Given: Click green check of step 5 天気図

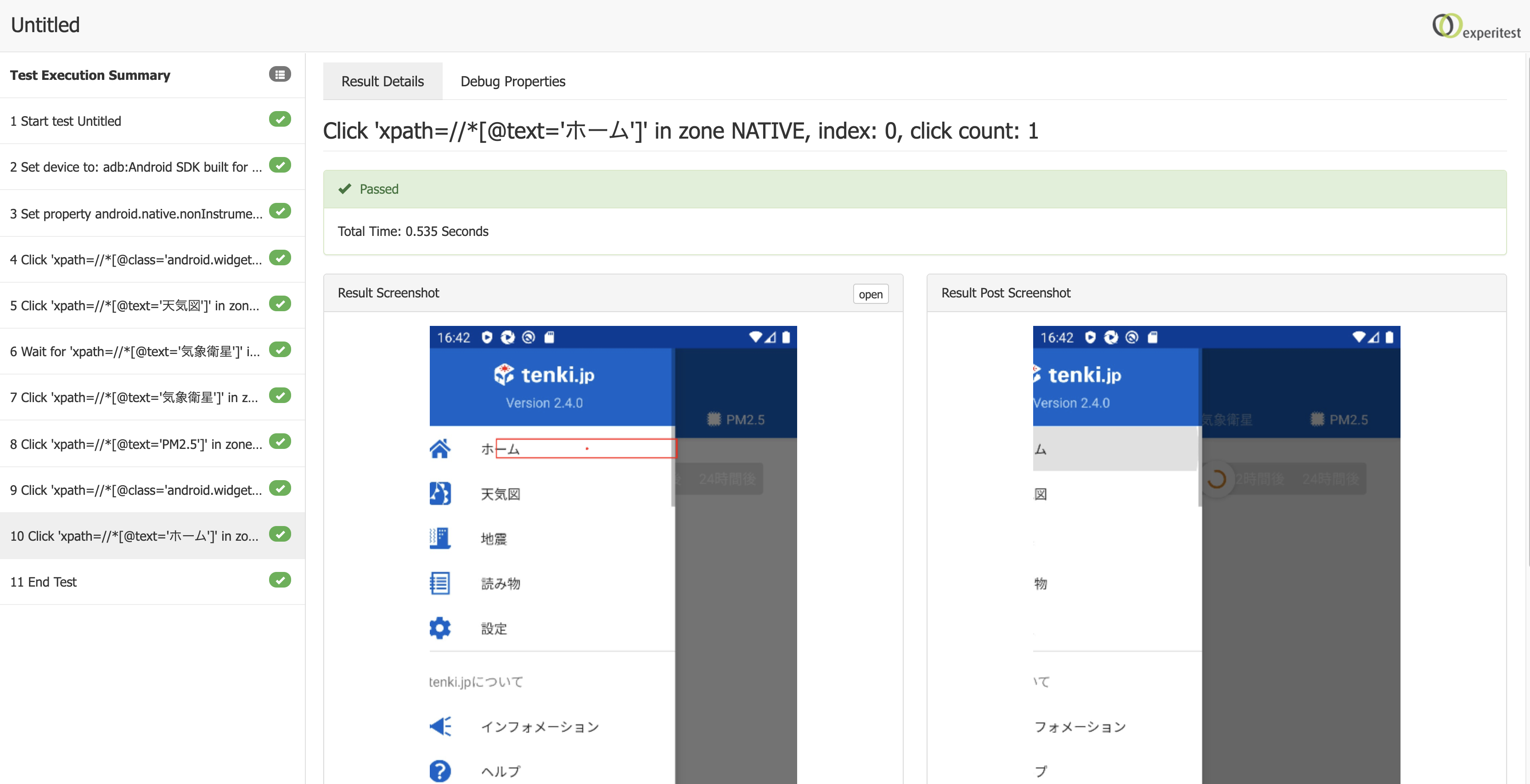Looking at the screenshot, I should [280, 304].
